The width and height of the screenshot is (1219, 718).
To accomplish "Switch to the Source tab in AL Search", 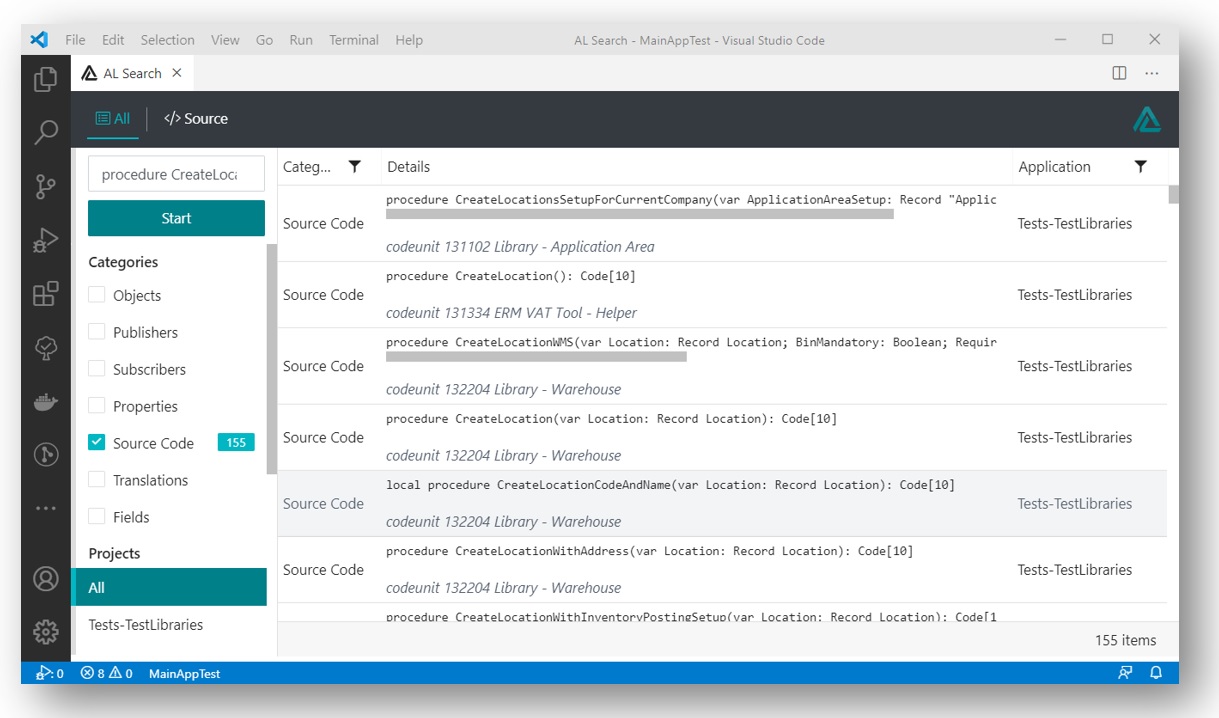I will (x=196, y=119).
